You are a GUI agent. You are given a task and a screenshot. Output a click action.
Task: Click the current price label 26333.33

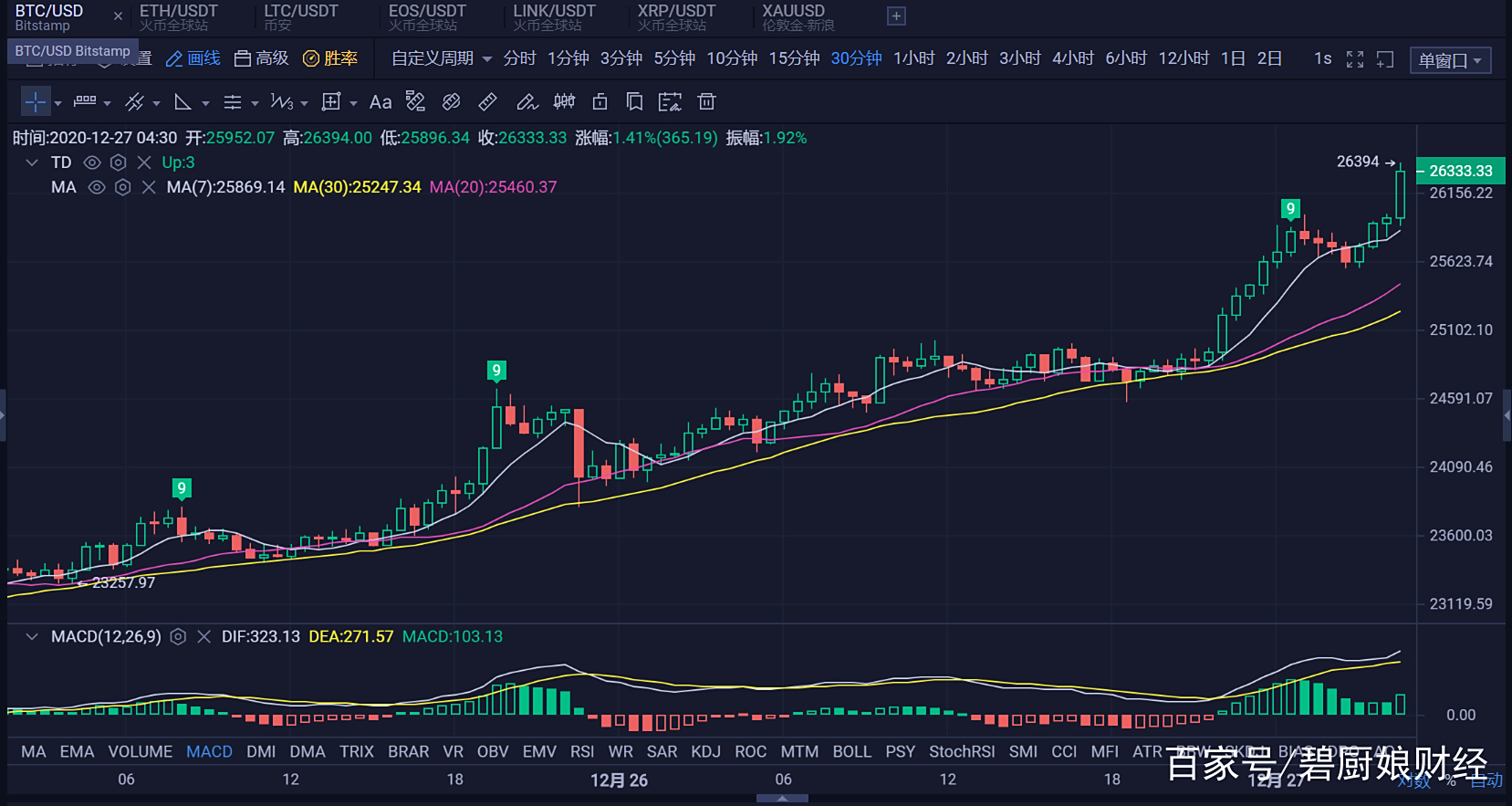click(1460, 171)
